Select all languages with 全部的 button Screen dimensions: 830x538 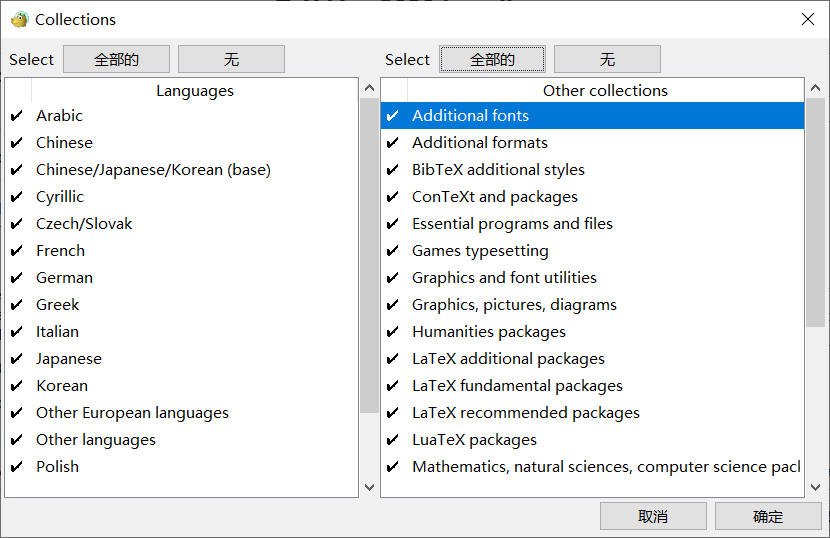pos(116,60)
